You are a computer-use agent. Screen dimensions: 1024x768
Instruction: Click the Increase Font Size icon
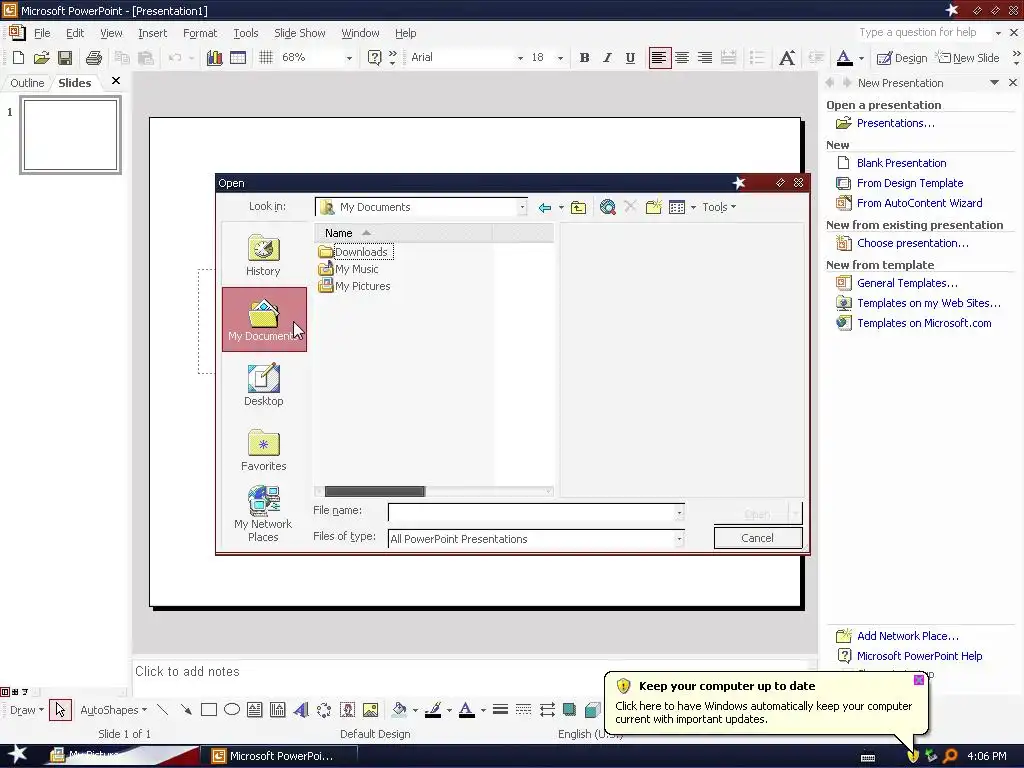[787, 57]
